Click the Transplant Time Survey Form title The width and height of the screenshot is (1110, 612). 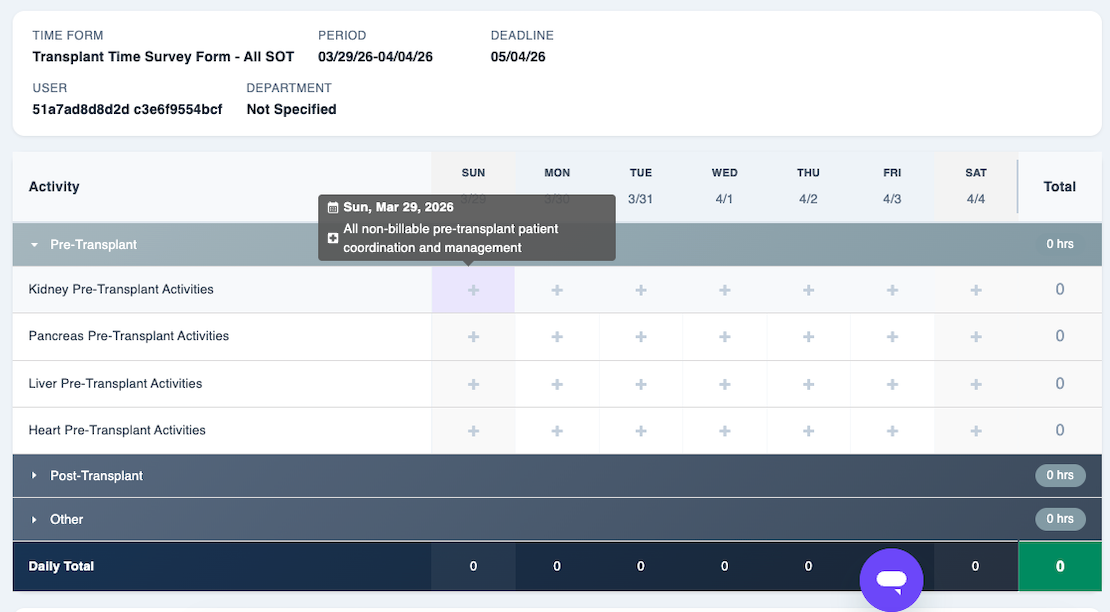click(x=163, y=57)
